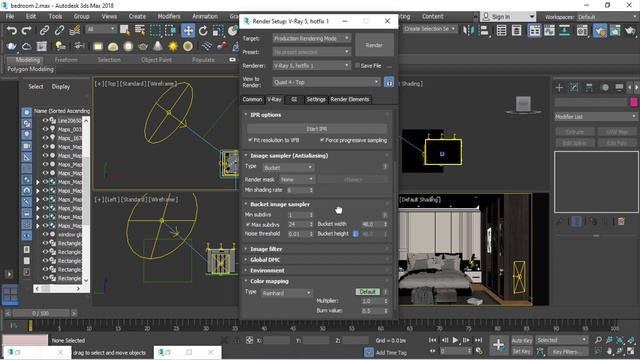The width and height of the screenshot is (640, 360).
Task: Switch to the Render Elements tab
Action: pyautogui.click(x=350, y=99)
